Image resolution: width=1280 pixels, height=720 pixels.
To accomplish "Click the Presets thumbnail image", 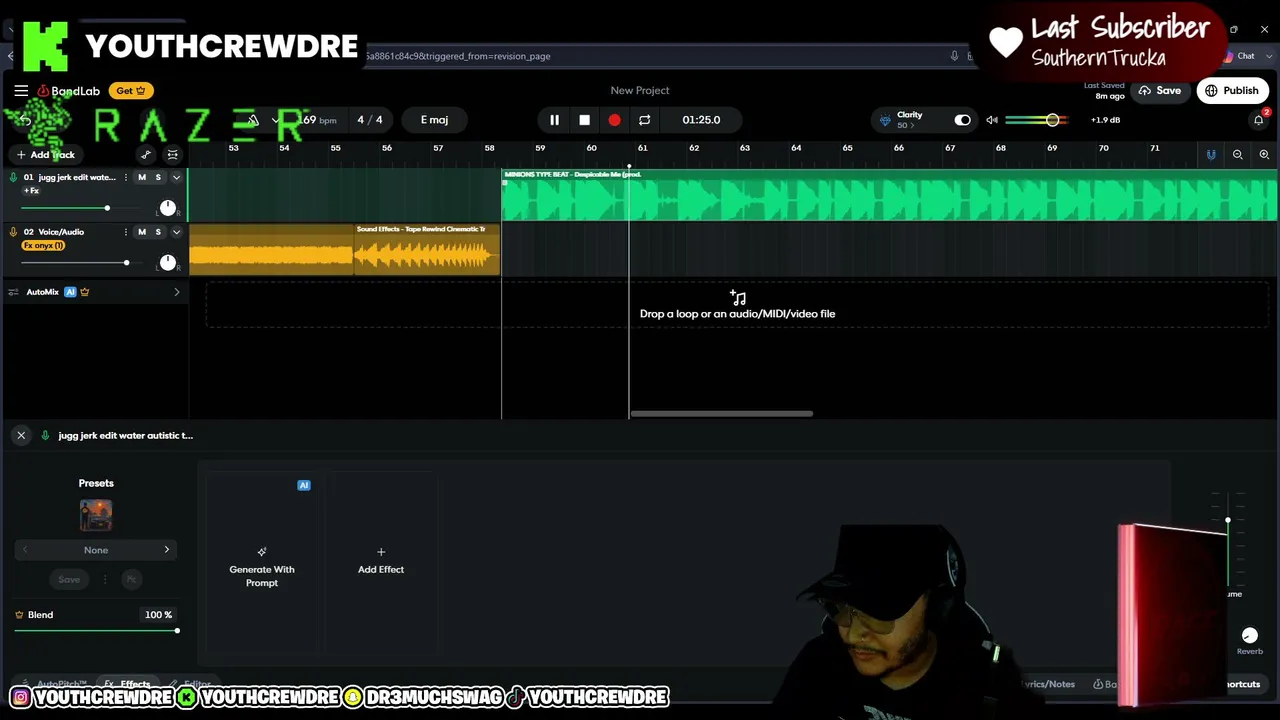I will click(x=96, y=516).
